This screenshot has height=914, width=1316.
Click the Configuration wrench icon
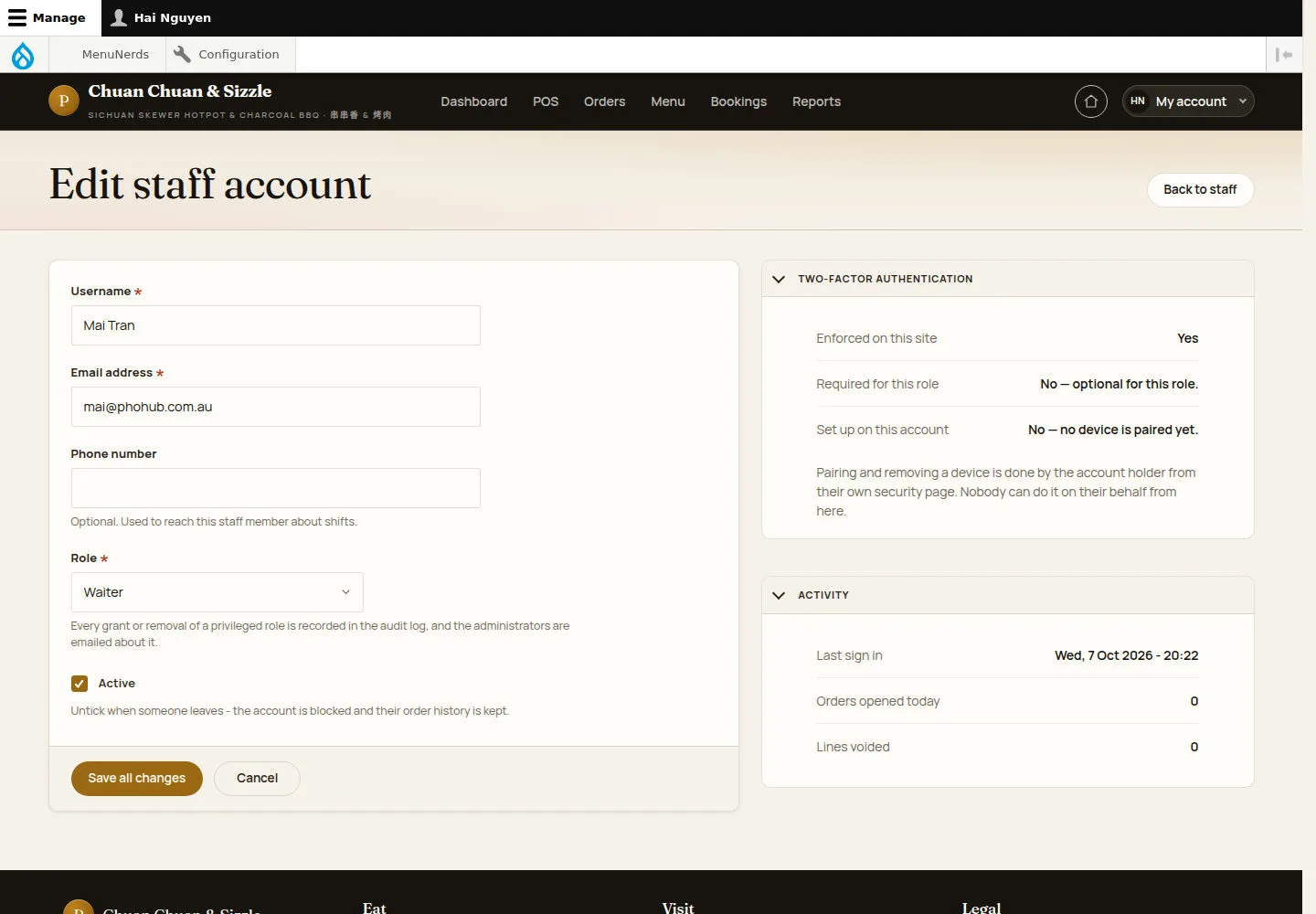coord(182,54)
